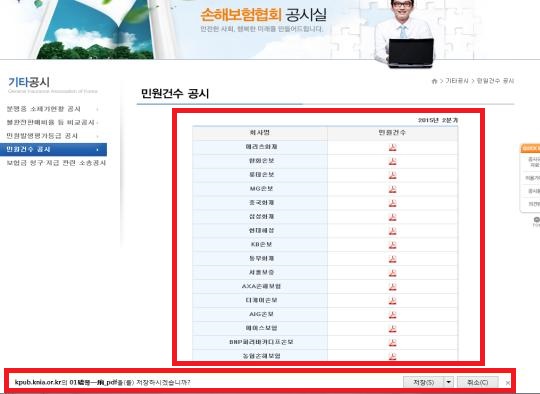Open the BNP파리바카디프손보 PDF icon
This screenshot has width=540, height=394.
392,343
